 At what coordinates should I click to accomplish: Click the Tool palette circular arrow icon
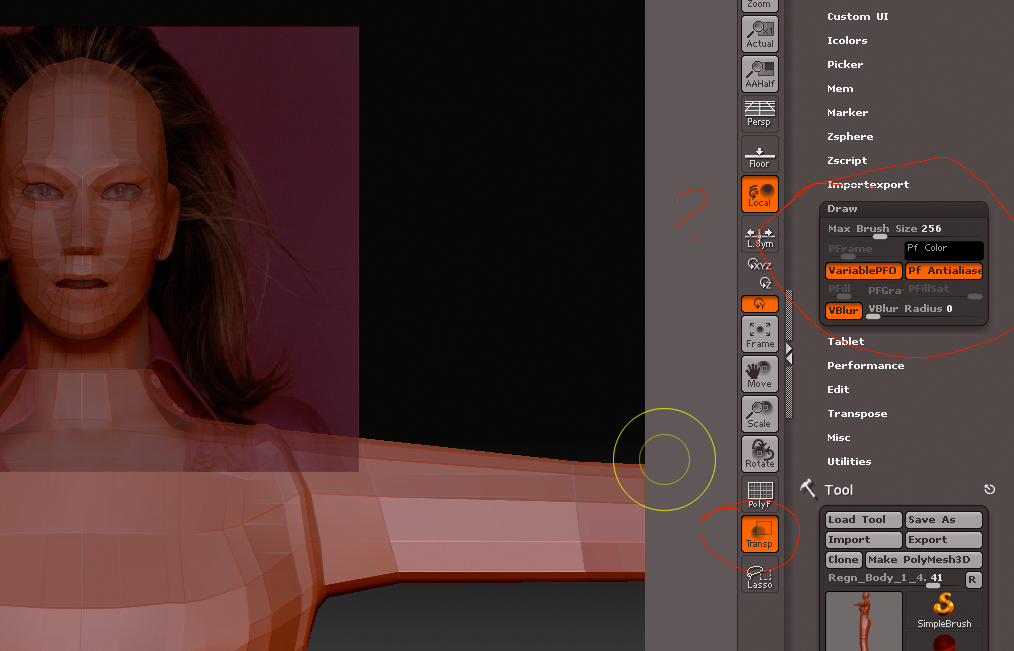tap(989, 489)
